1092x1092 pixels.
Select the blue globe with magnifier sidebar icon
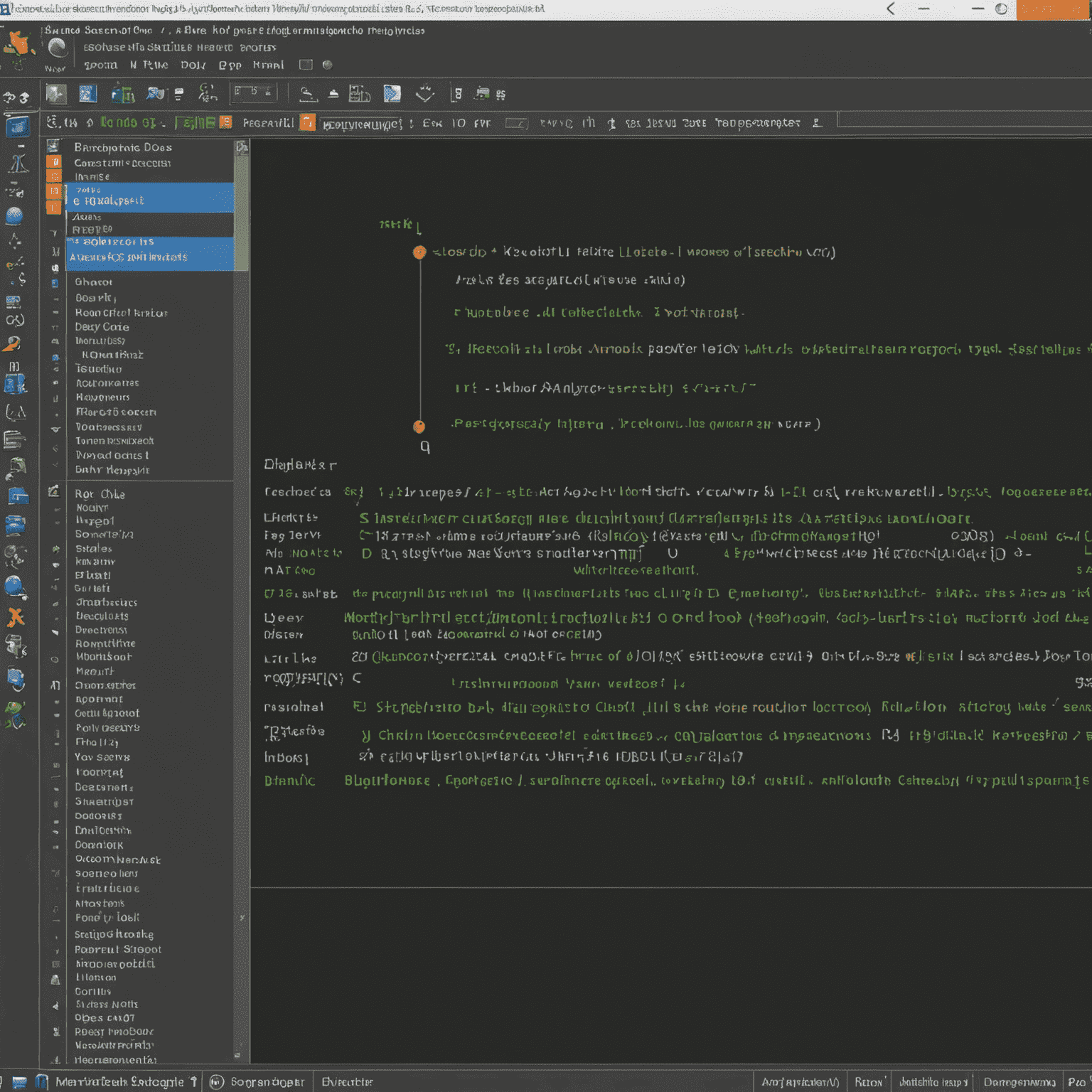point(16,587)
